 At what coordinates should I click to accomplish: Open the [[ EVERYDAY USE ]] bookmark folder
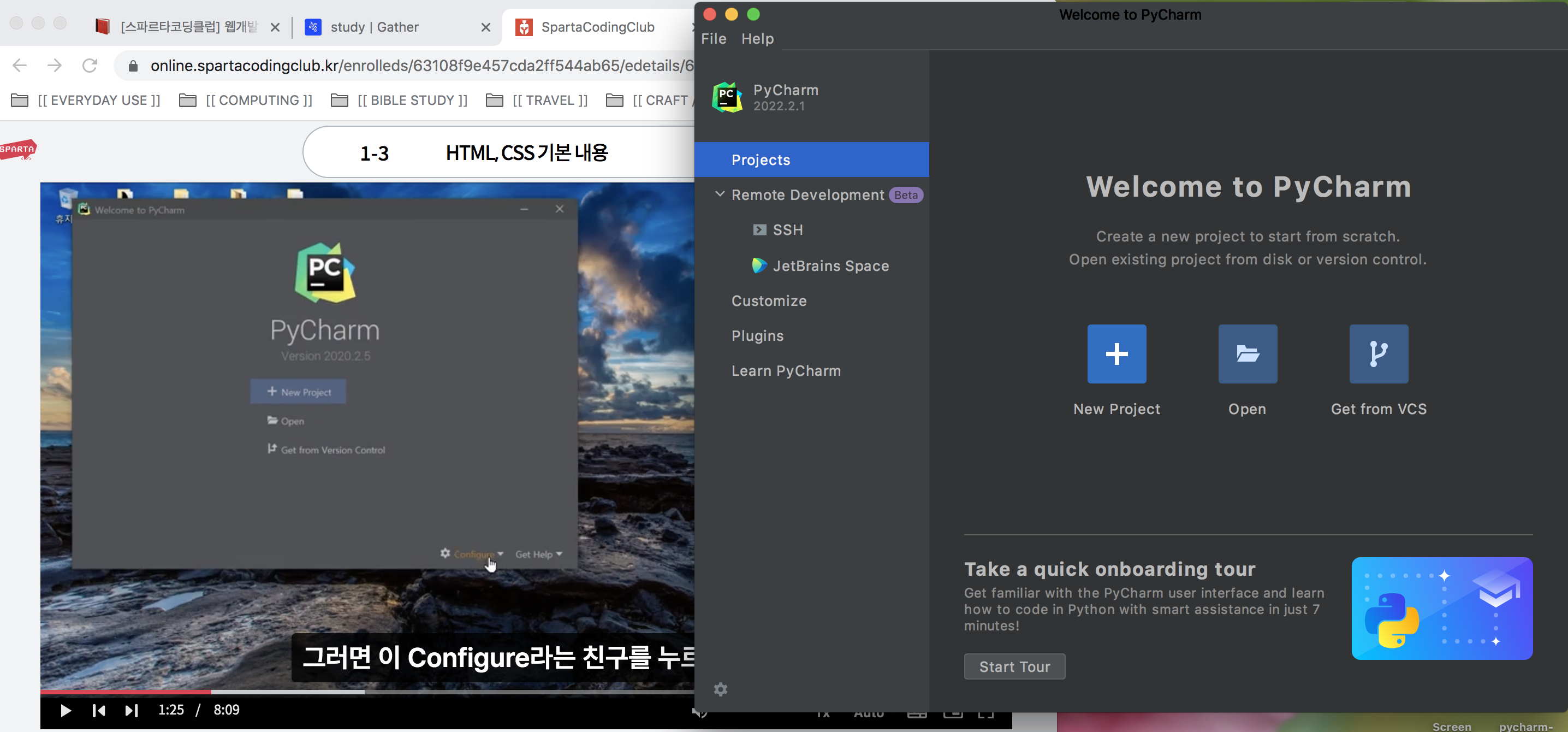(86, 101)
